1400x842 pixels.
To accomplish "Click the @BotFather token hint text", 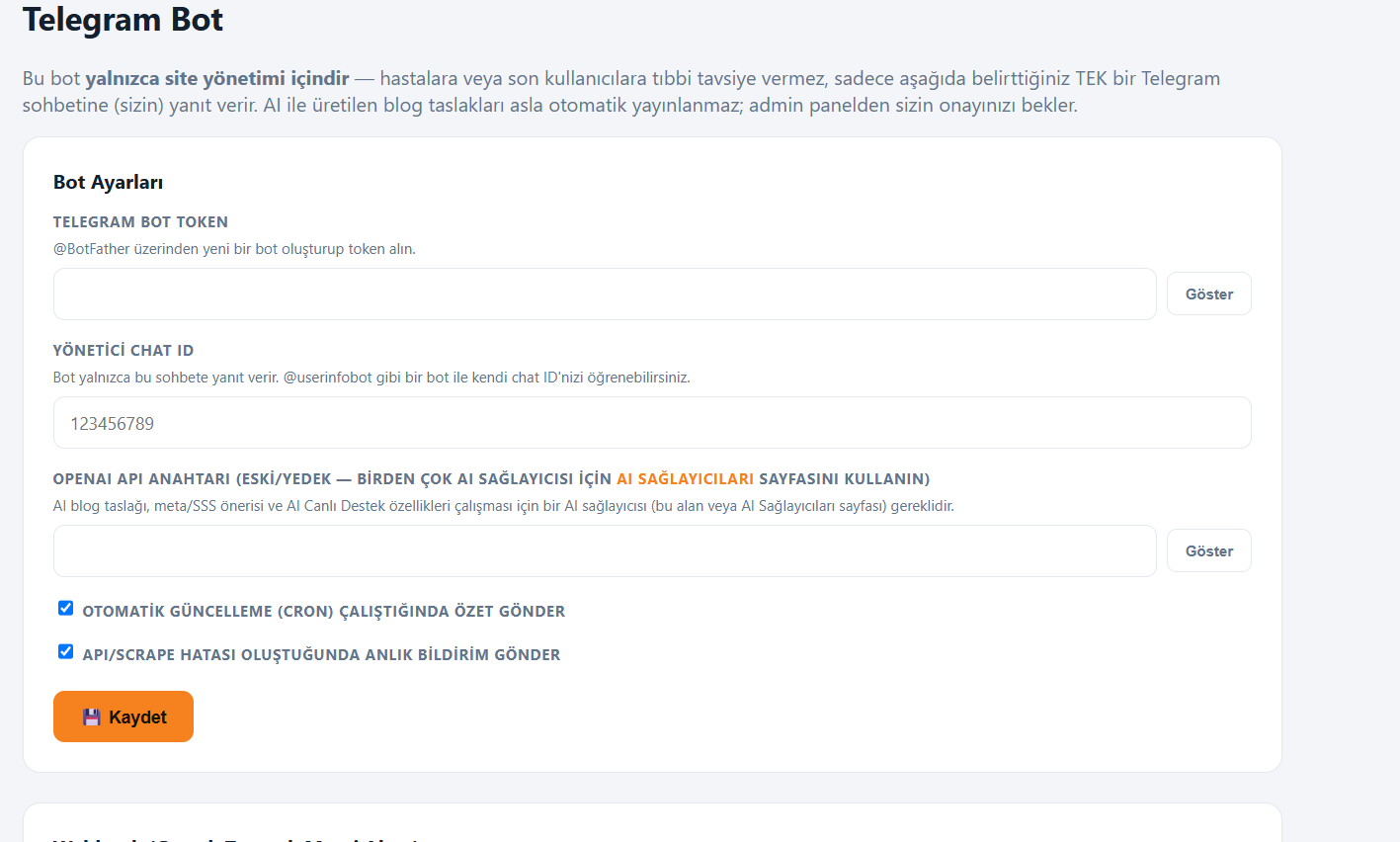I will click(x=234, y=249).
